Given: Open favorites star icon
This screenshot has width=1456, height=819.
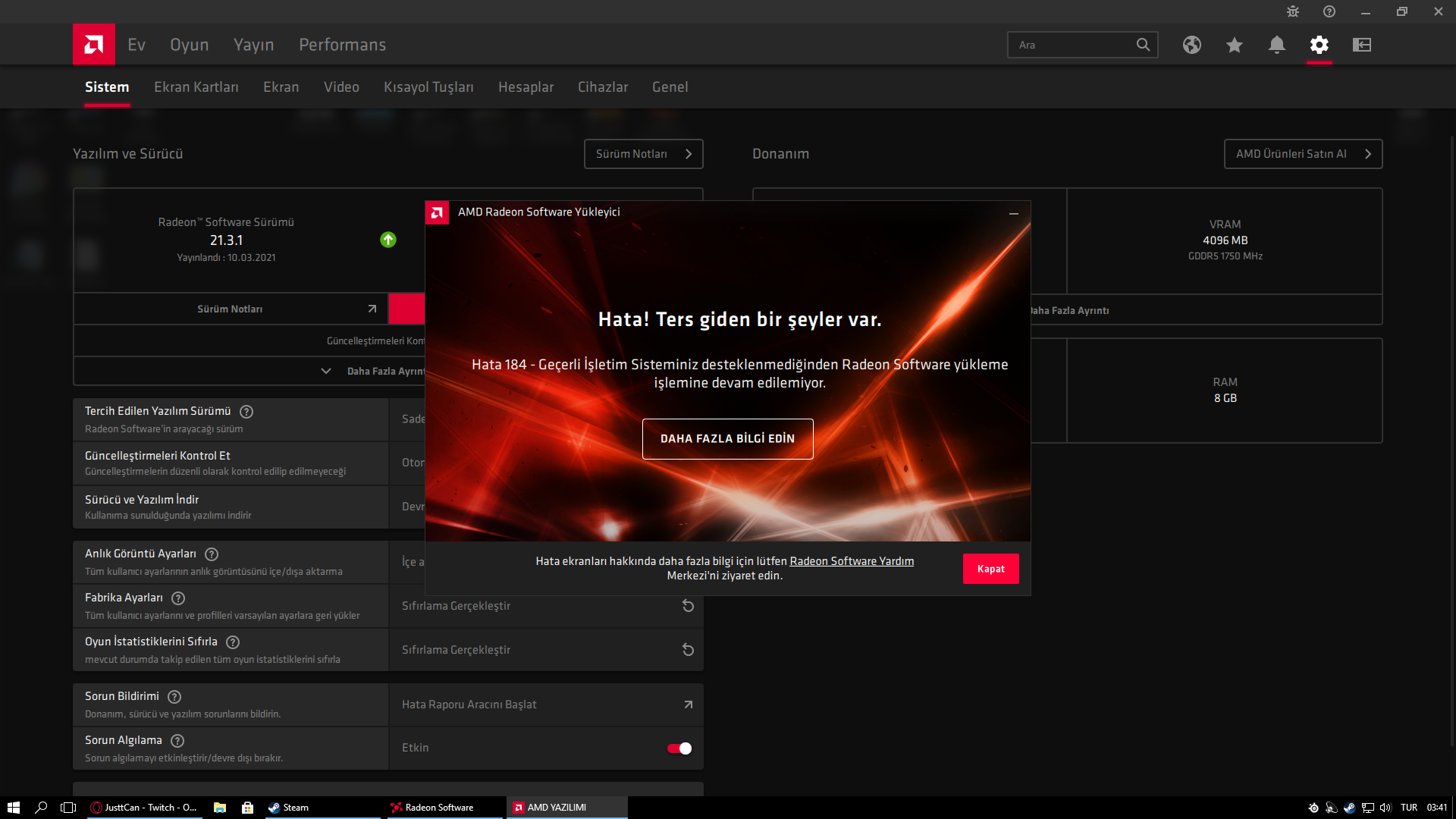Looking at the screenshot, I should (1234, 45).
